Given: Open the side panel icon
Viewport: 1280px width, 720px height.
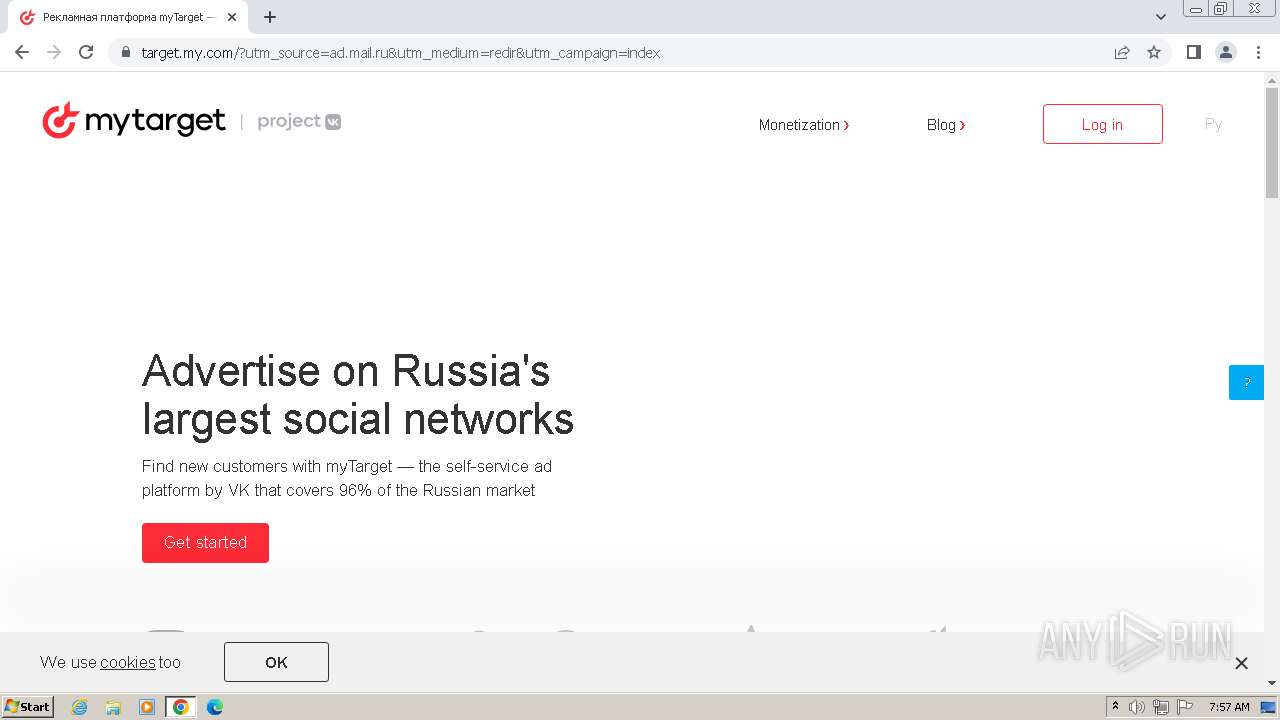Looking at the screenshot, I should tap(1193, 52).
